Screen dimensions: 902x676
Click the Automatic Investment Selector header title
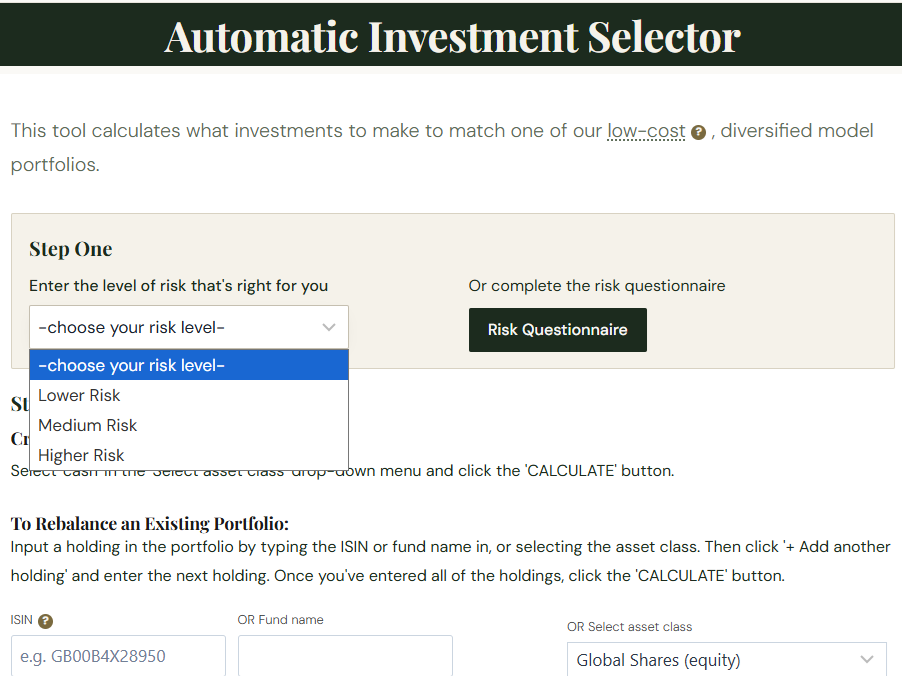coord(452,37)
